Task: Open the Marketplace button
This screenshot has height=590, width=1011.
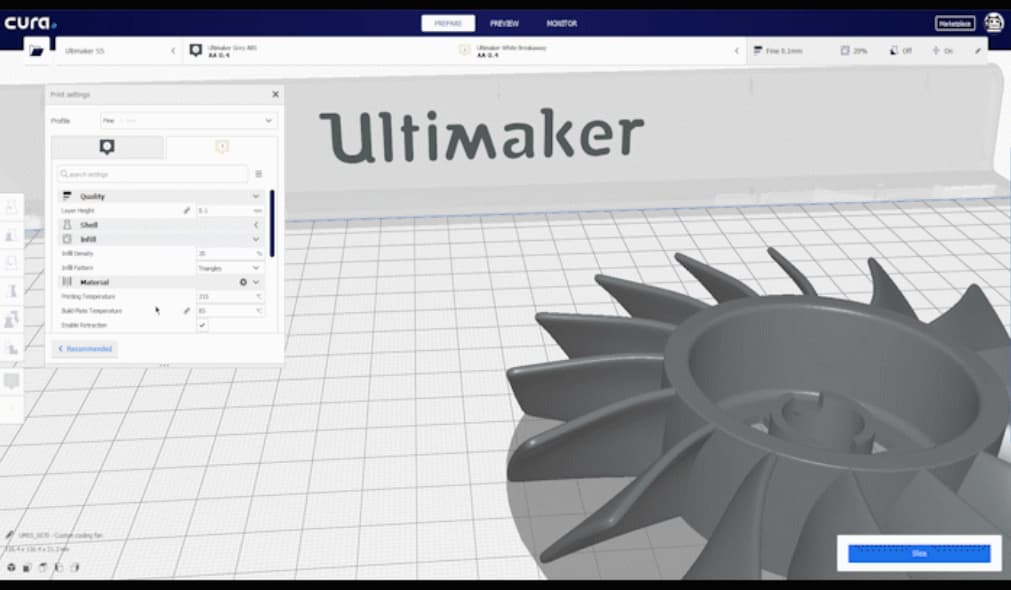Action: (955, 23)
